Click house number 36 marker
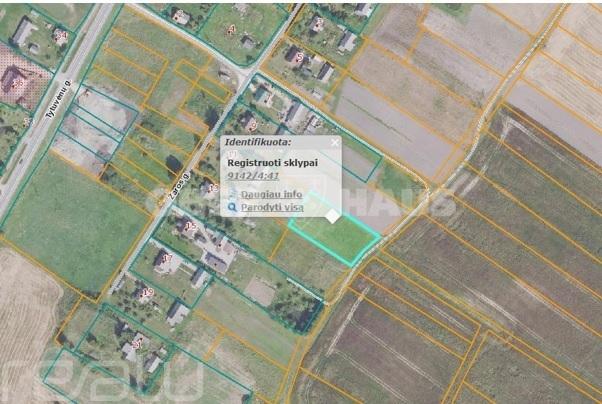 coord(18,83)
